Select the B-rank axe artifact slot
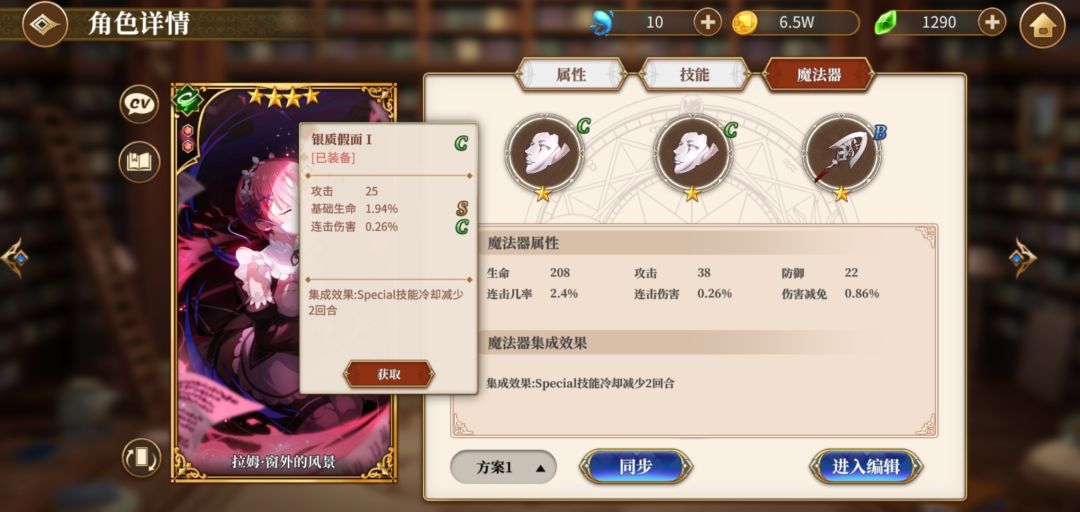Image resolution: width=1080 pixels, height=512 pixels. (841, 154)
